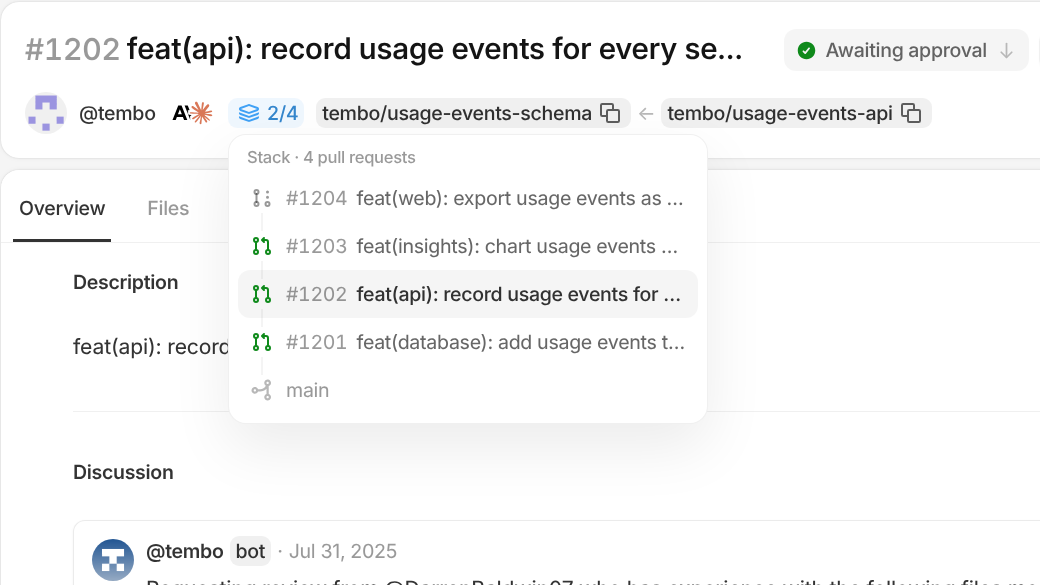Open pull request #1201 add usage events
Viewport: 1040px width, 585px height.
click(468, 342)
